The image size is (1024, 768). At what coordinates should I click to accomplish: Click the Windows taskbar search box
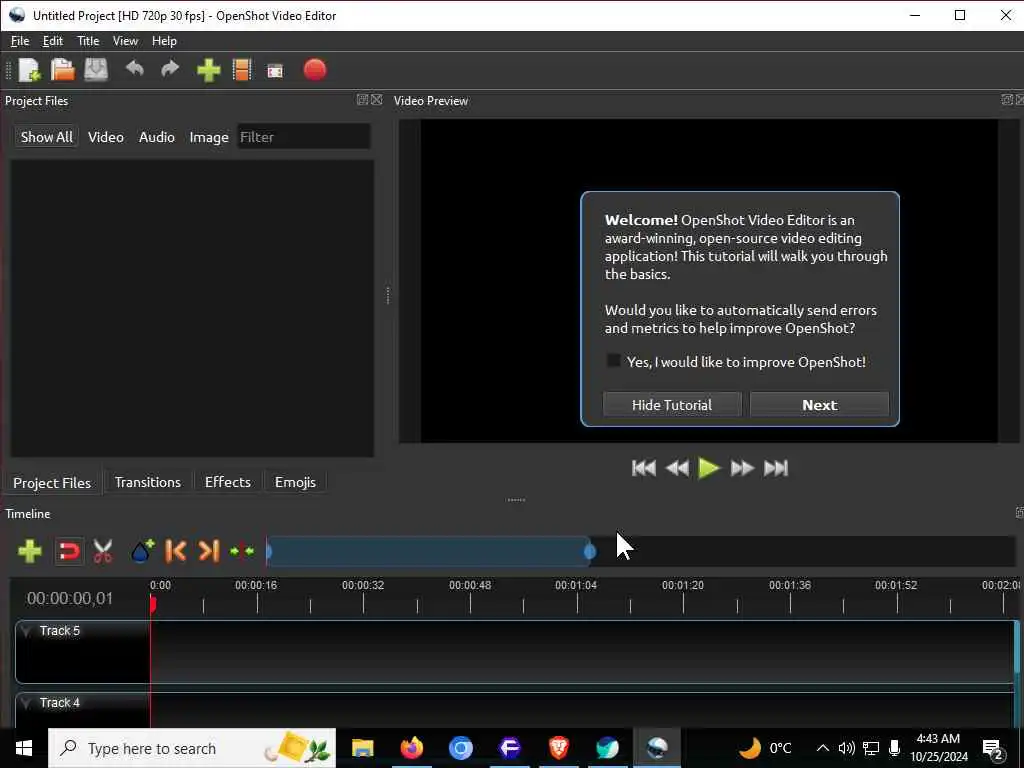click(192, 748)
